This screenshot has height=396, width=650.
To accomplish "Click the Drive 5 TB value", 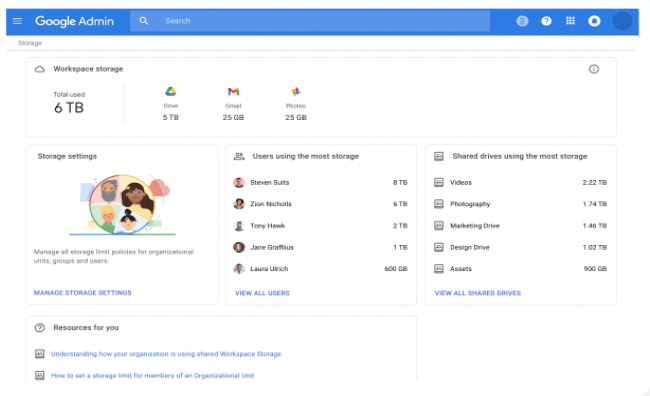I will click(170, 117).
